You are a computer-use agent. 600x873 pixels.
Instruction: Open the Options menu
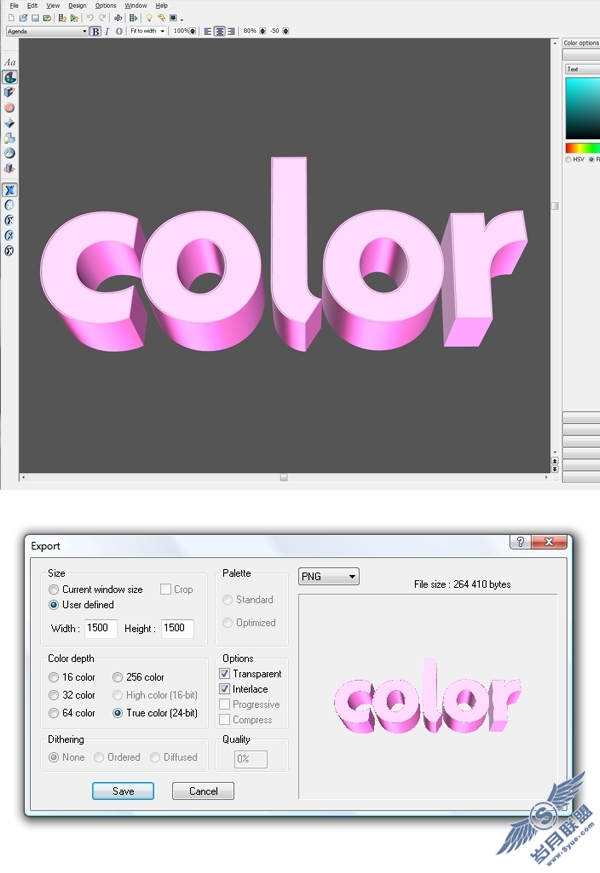pos(105,6)
